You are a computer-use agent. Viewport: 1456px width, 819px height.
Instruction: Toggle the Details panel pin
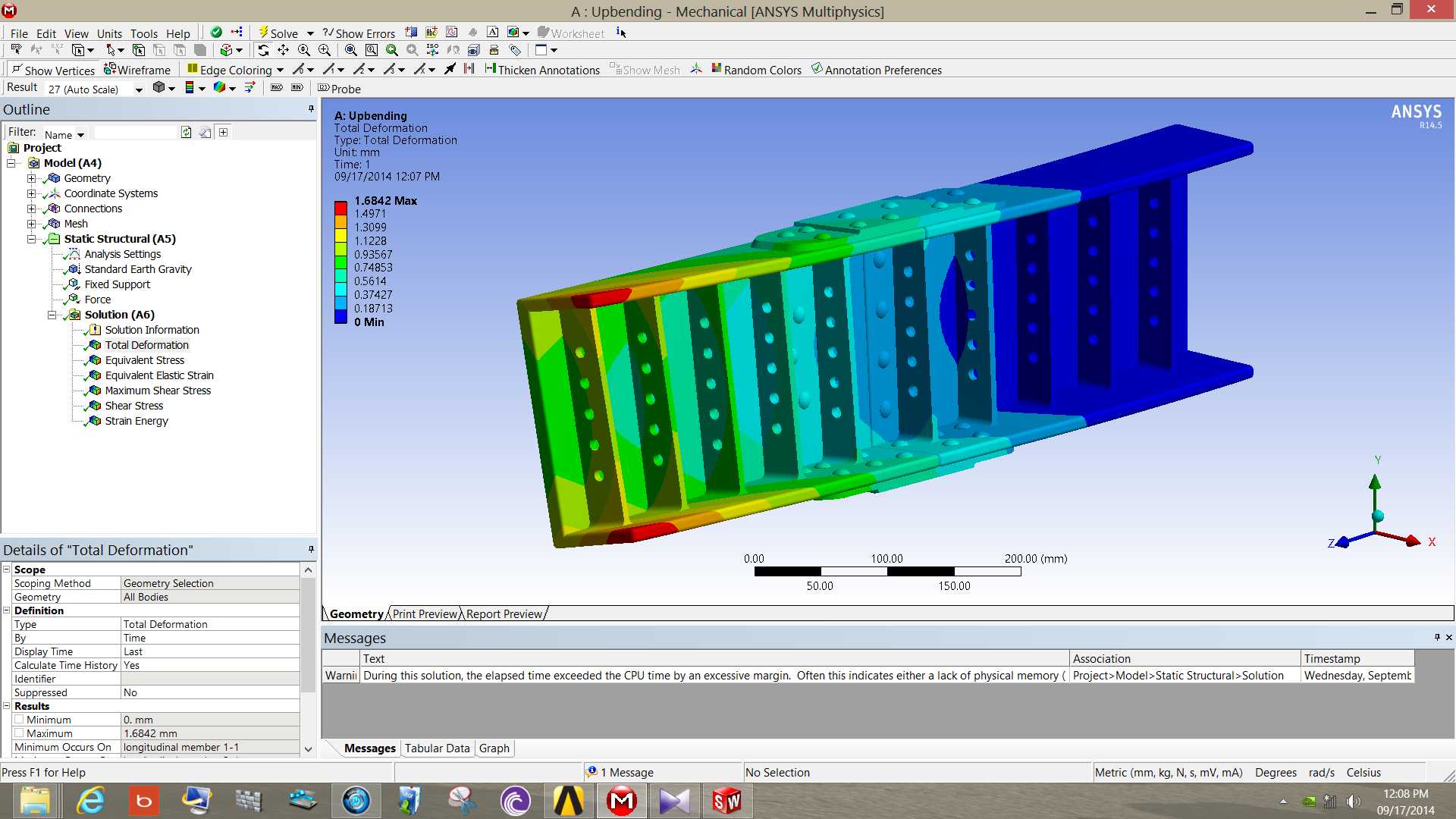coord(311,550)
